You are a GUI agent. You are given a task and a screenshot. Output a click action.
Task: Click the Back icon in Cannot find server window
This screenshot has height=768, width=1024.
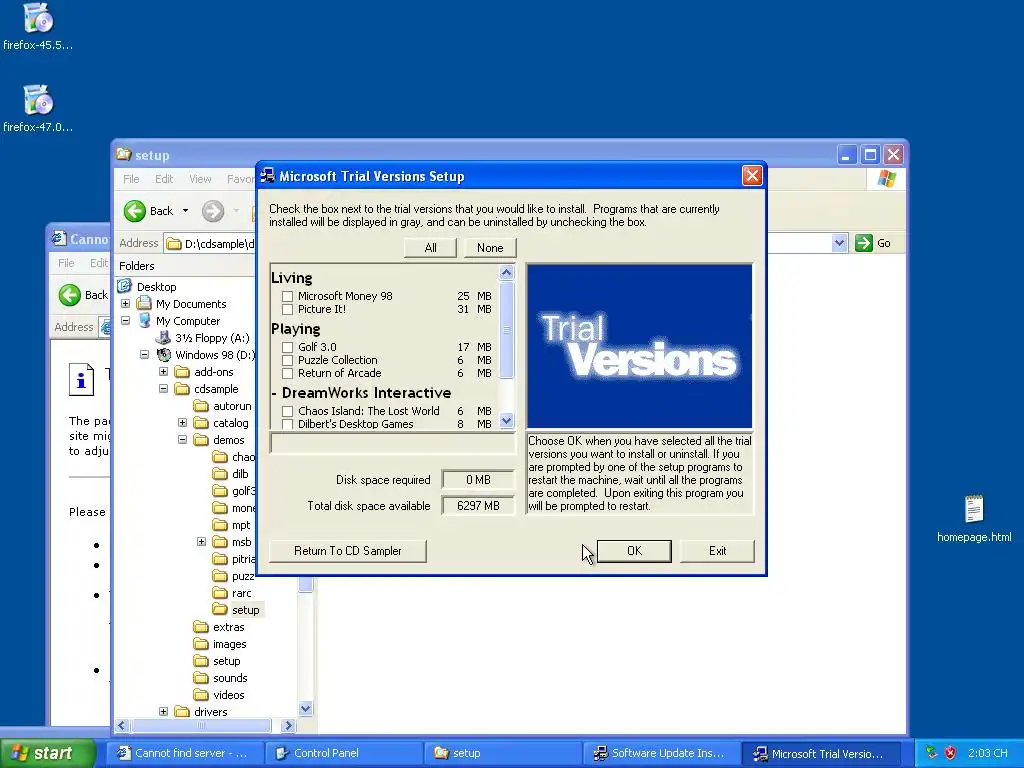(70, 295)
